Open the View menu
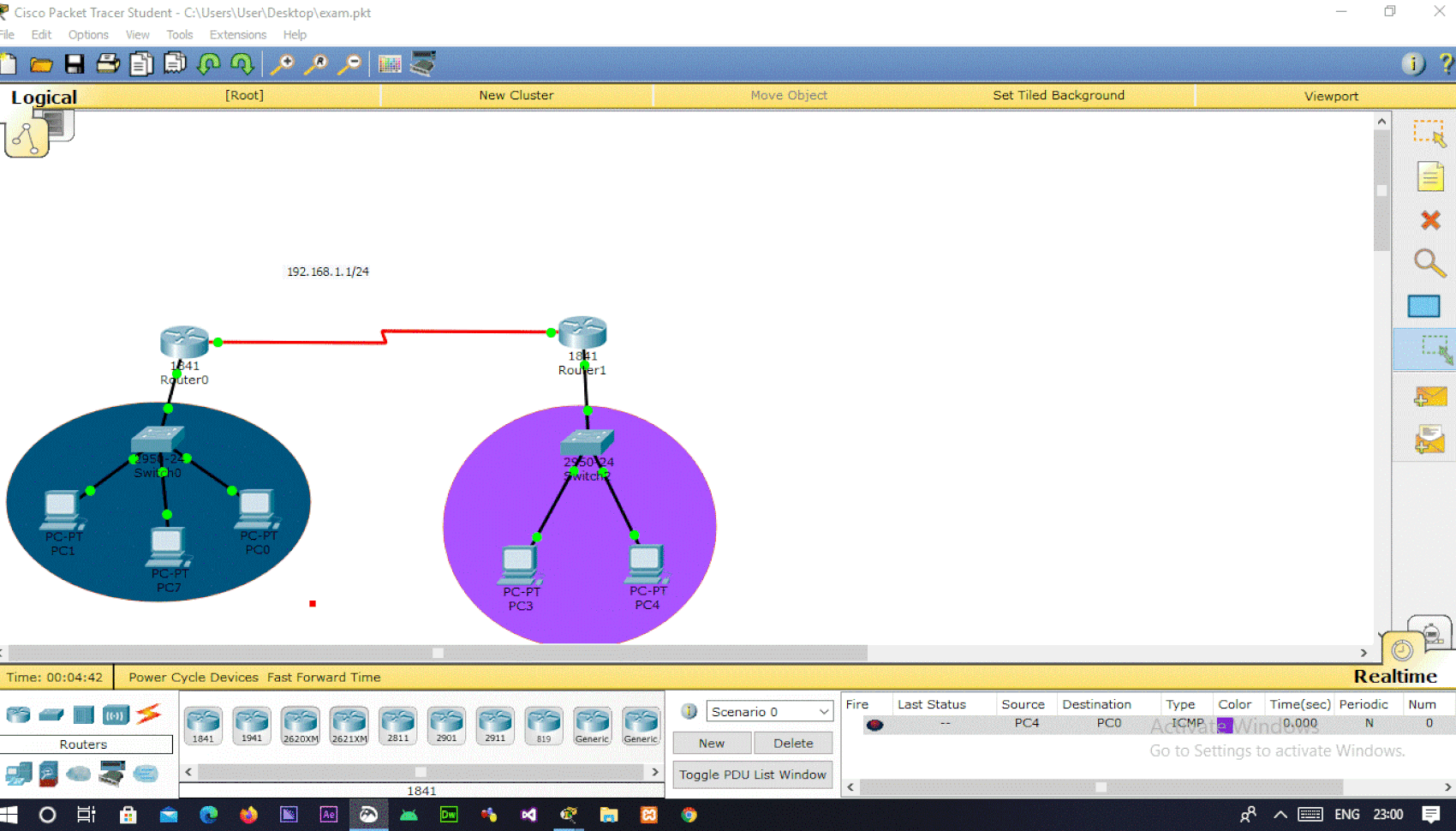 tap(137, 35)
